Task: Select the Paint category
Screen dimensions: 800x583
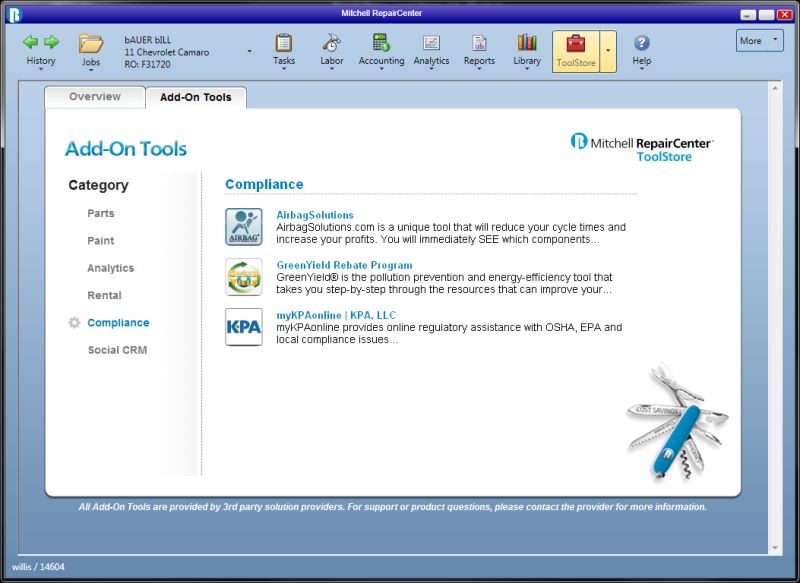Action: point(100,240)
